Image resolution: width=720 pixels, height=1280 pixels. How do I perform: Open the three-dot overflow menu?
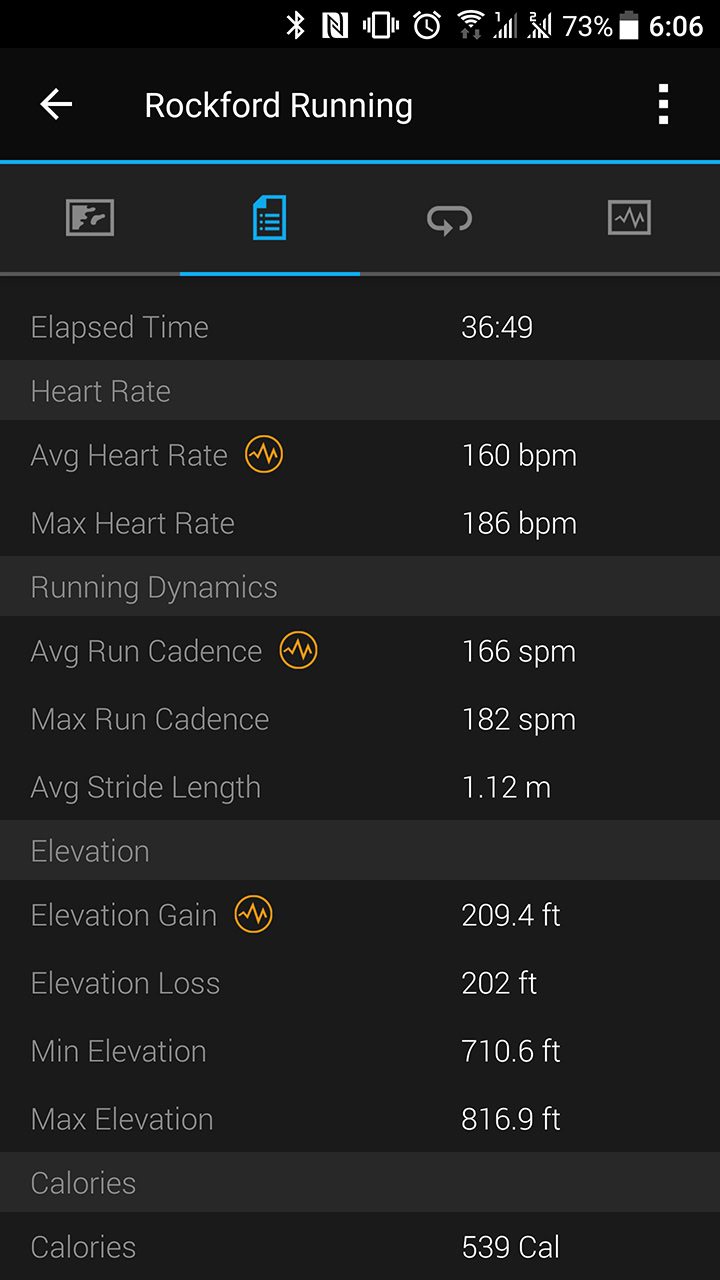click(662, 105)
